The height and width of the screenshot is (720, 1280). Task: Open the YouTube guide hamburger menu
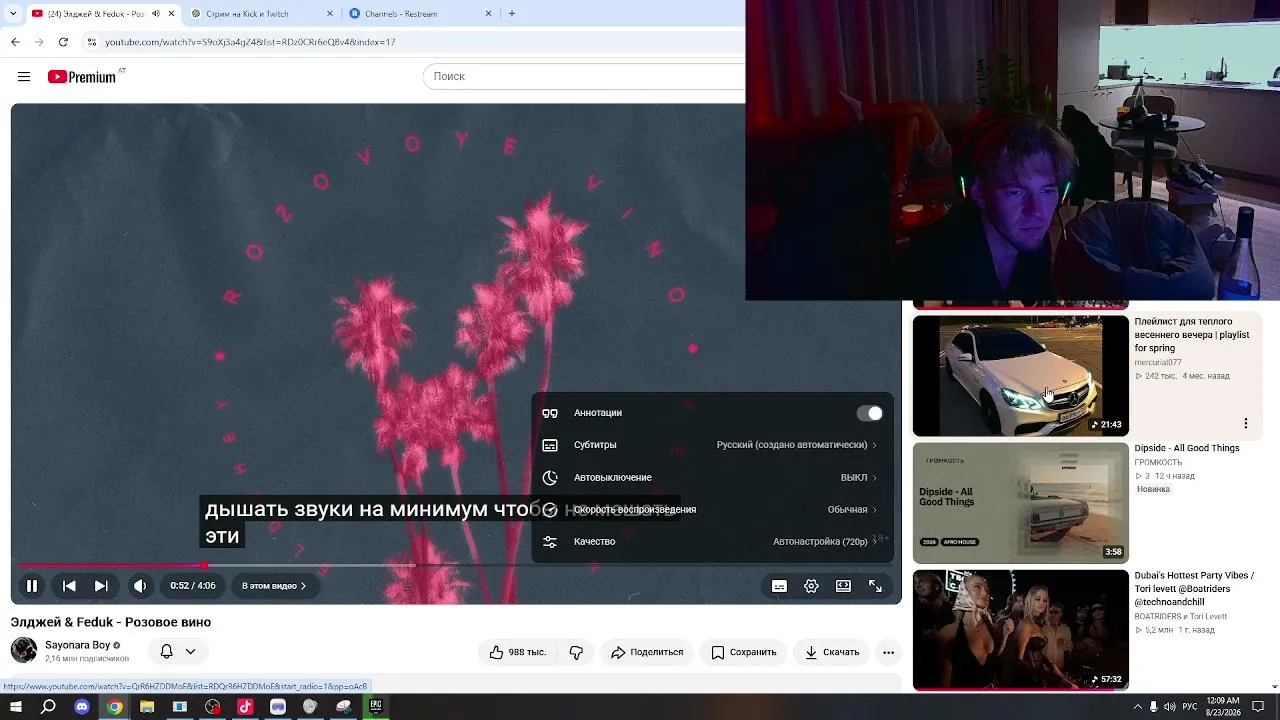tap(24, 77)
